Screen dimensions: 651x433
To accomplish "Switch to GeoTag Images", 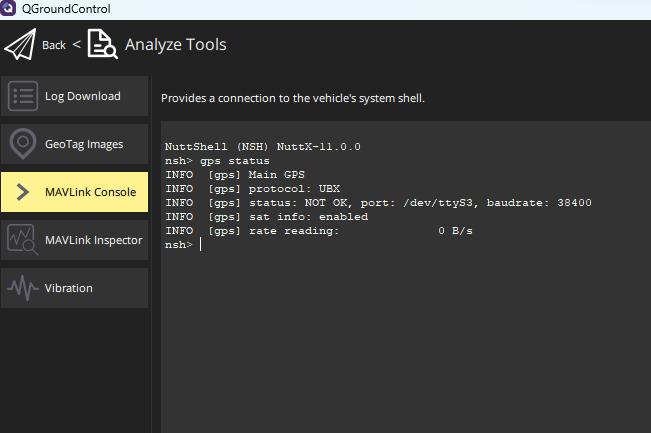I will [x=84, y=144].
